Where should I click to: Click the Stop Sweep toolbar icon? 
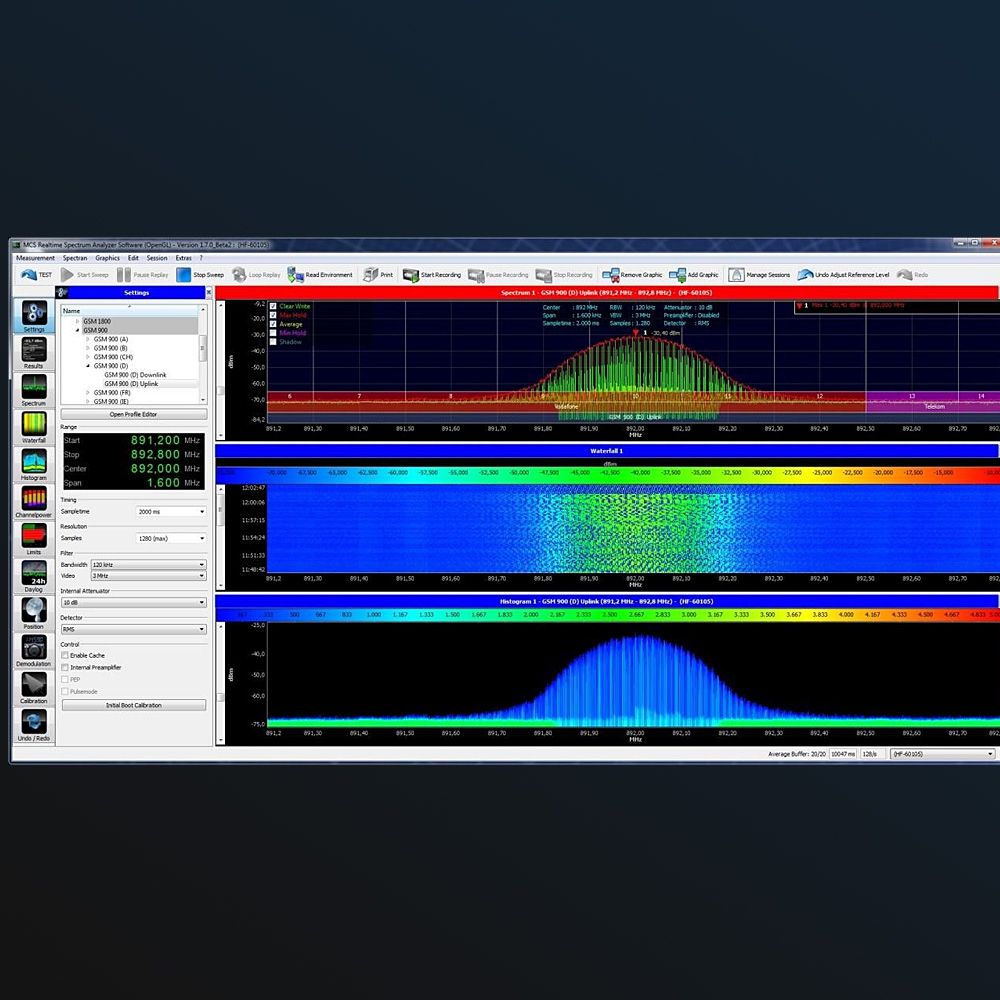(185, 275)
